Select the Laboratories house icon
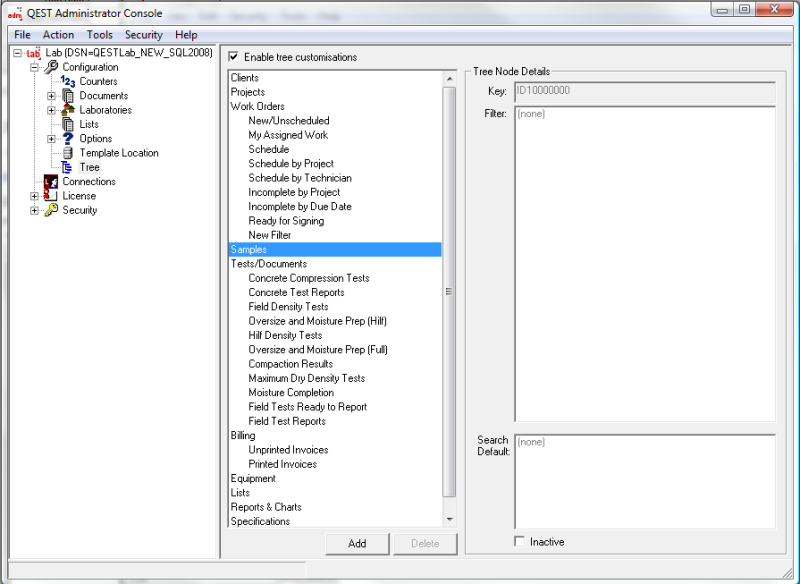 point(70,110)
